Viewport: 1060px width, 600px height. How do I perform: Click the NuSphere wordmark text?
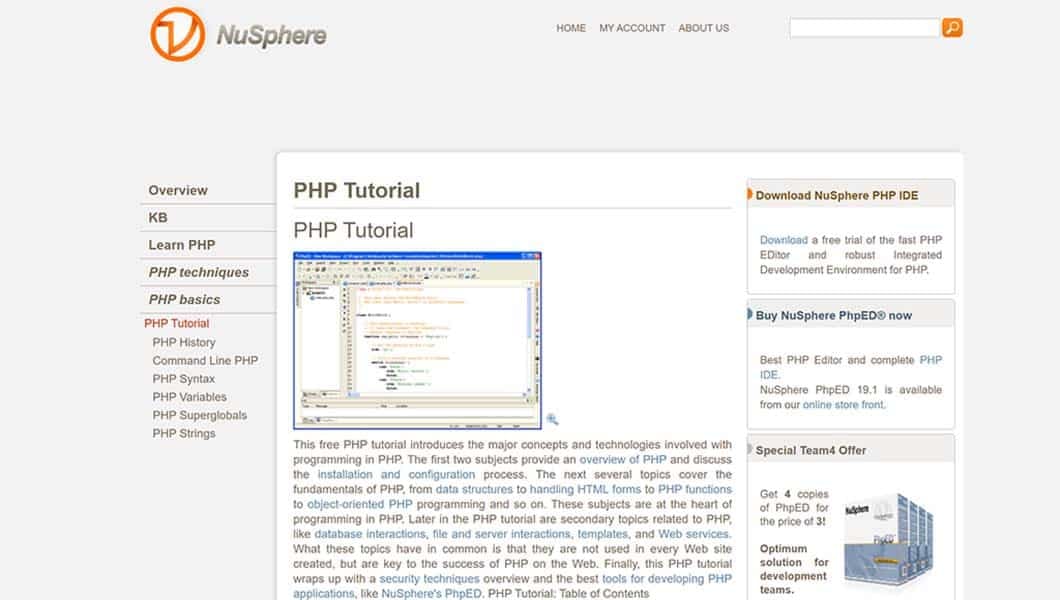(x=271, y=35)
